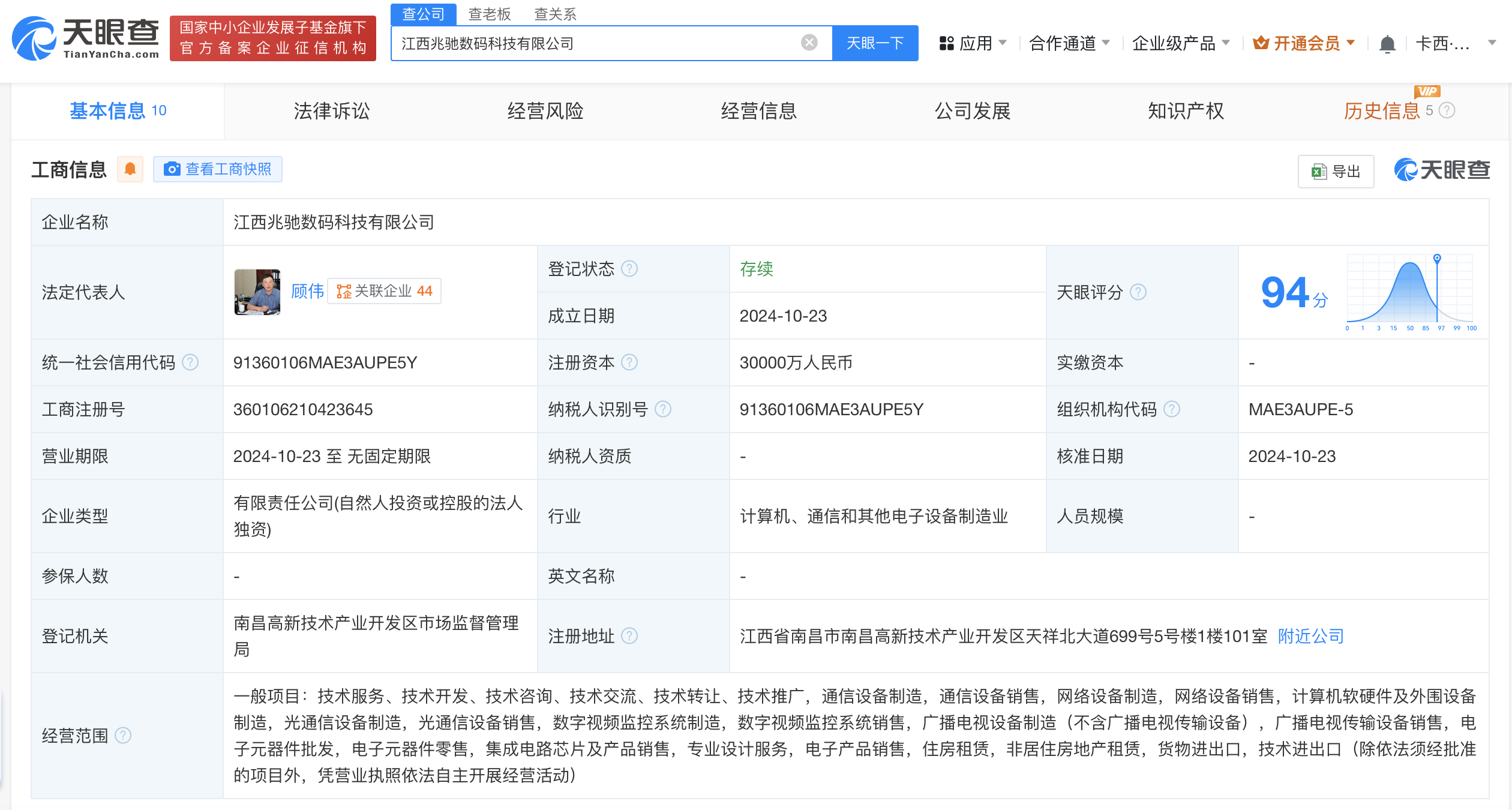Image resolution: width=1512 pixels, height=810 pixels.
Task: Open notifications bell in header
Action: pos(1387,44)
